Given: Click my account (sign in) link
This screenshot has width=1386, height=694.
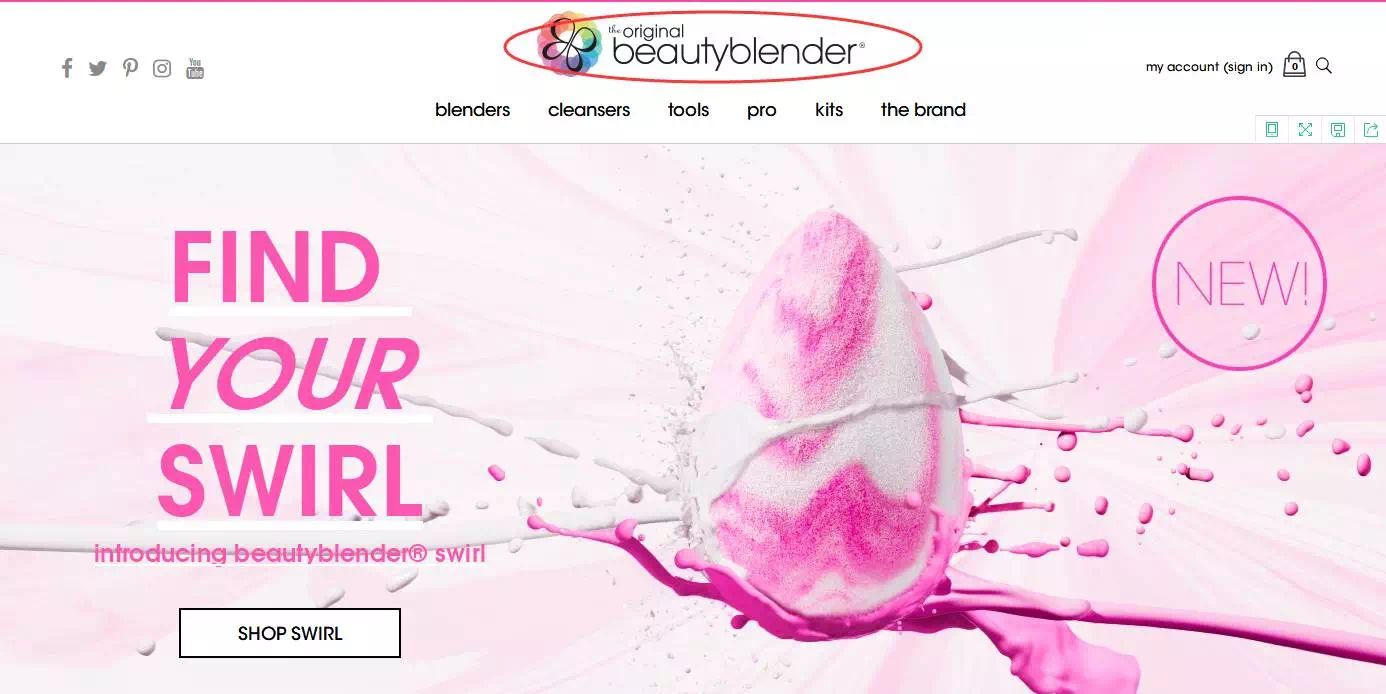Looking at the screenshot, I should pos(1209,67).
